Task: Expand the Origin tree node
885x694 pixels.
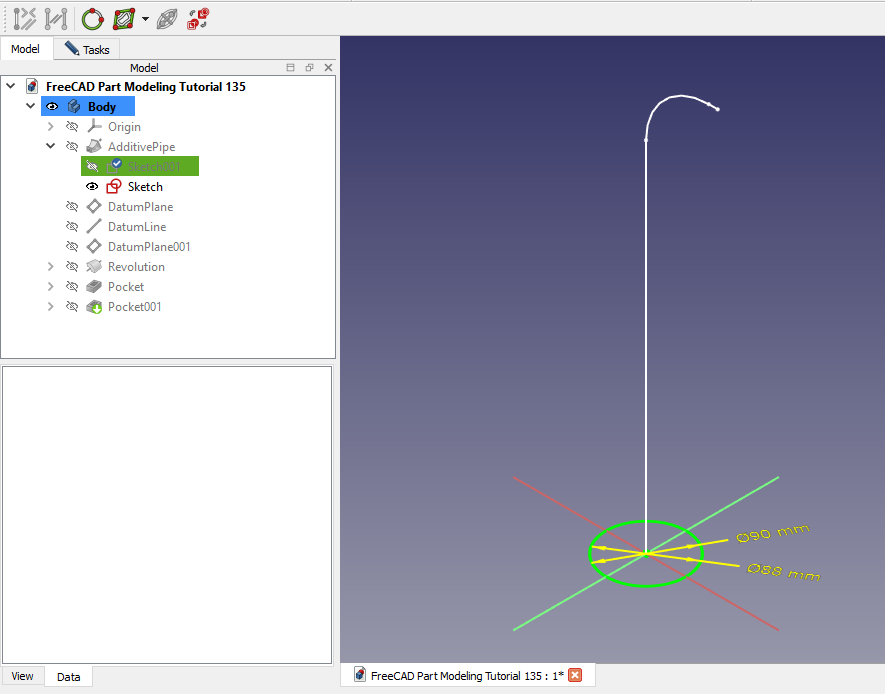Action: point(51,127)
